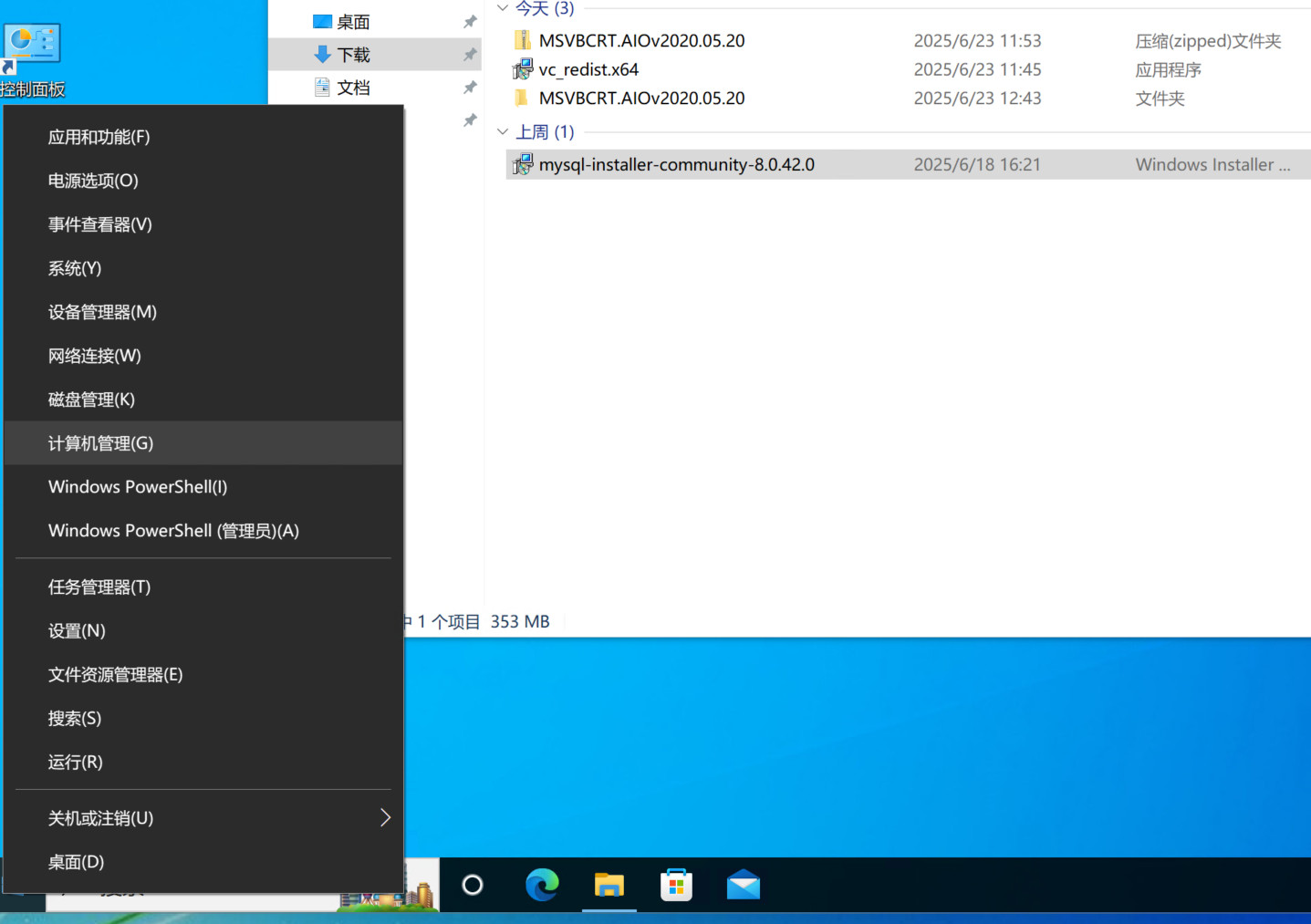This screenshot has width=1311, height=924.
Task: Open the Mail app taskbar icon
Action: 743,885
